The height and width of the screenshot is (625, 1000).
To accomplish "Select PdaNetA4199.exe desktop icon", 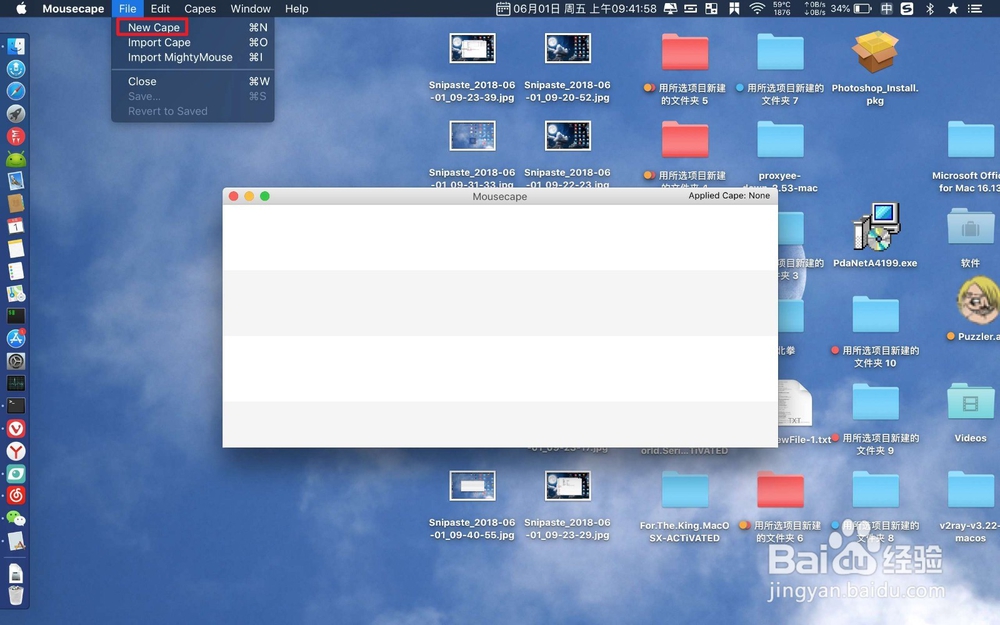I will 878,227.
